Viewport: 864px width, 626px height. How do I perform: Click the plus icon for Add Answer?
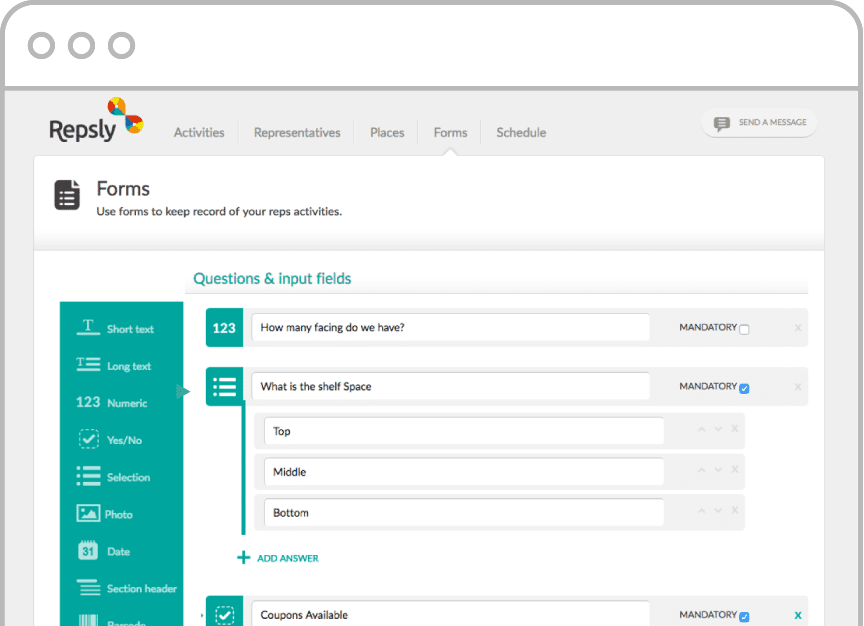click(243, 558)
